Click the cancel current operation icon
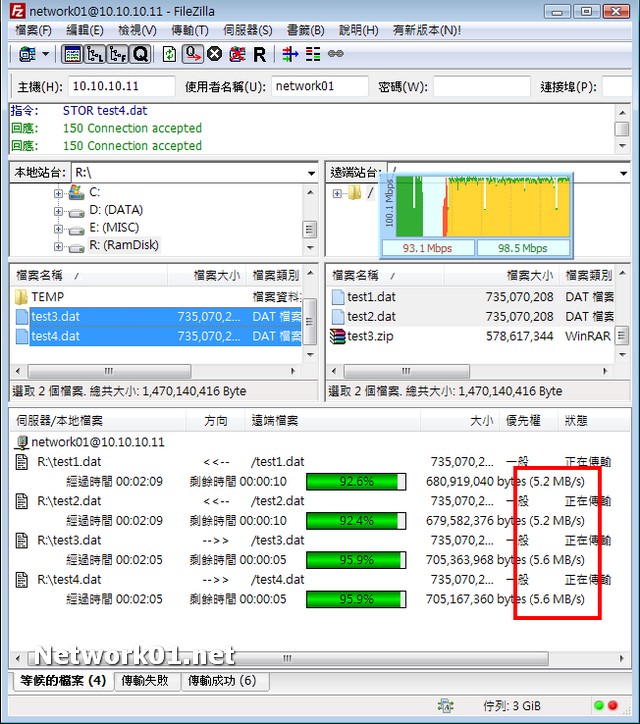Viewport: 640px width, 724px height. point(214,54)
